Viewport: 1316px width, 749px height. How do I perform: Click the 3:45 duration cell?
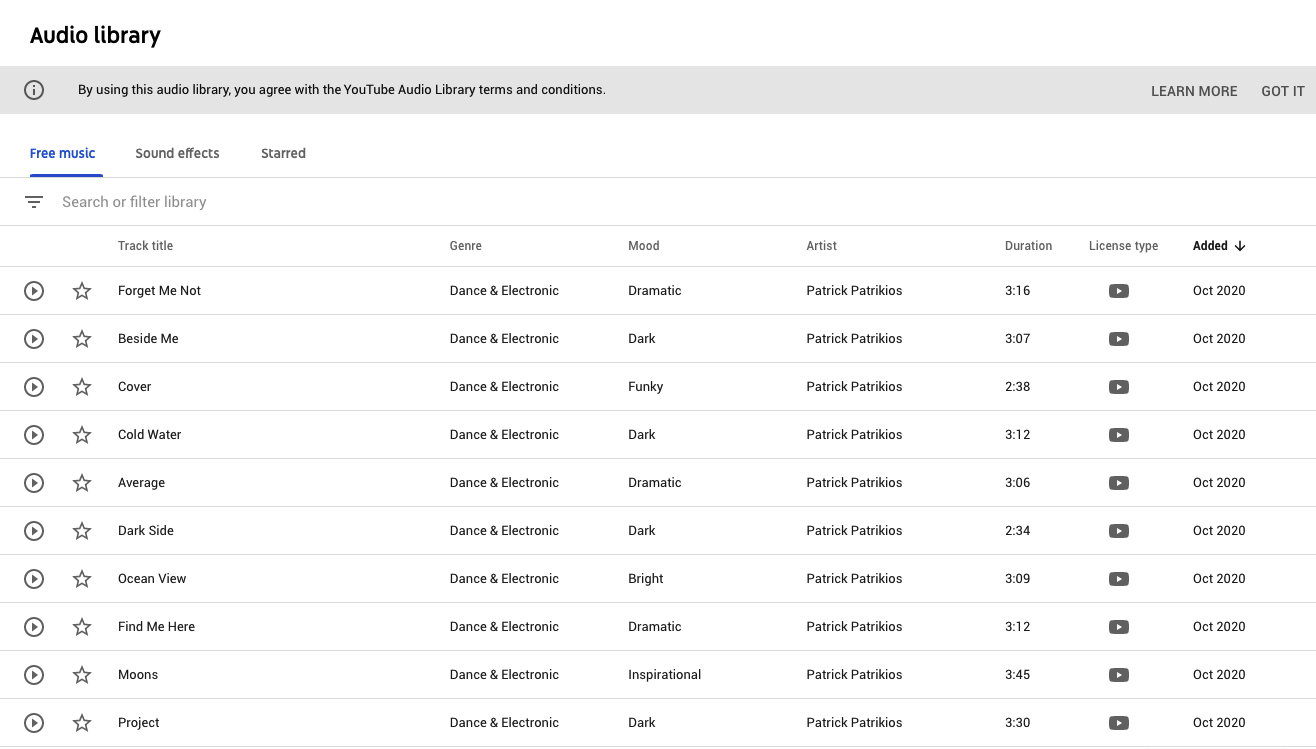click(x=1017, y=675)
